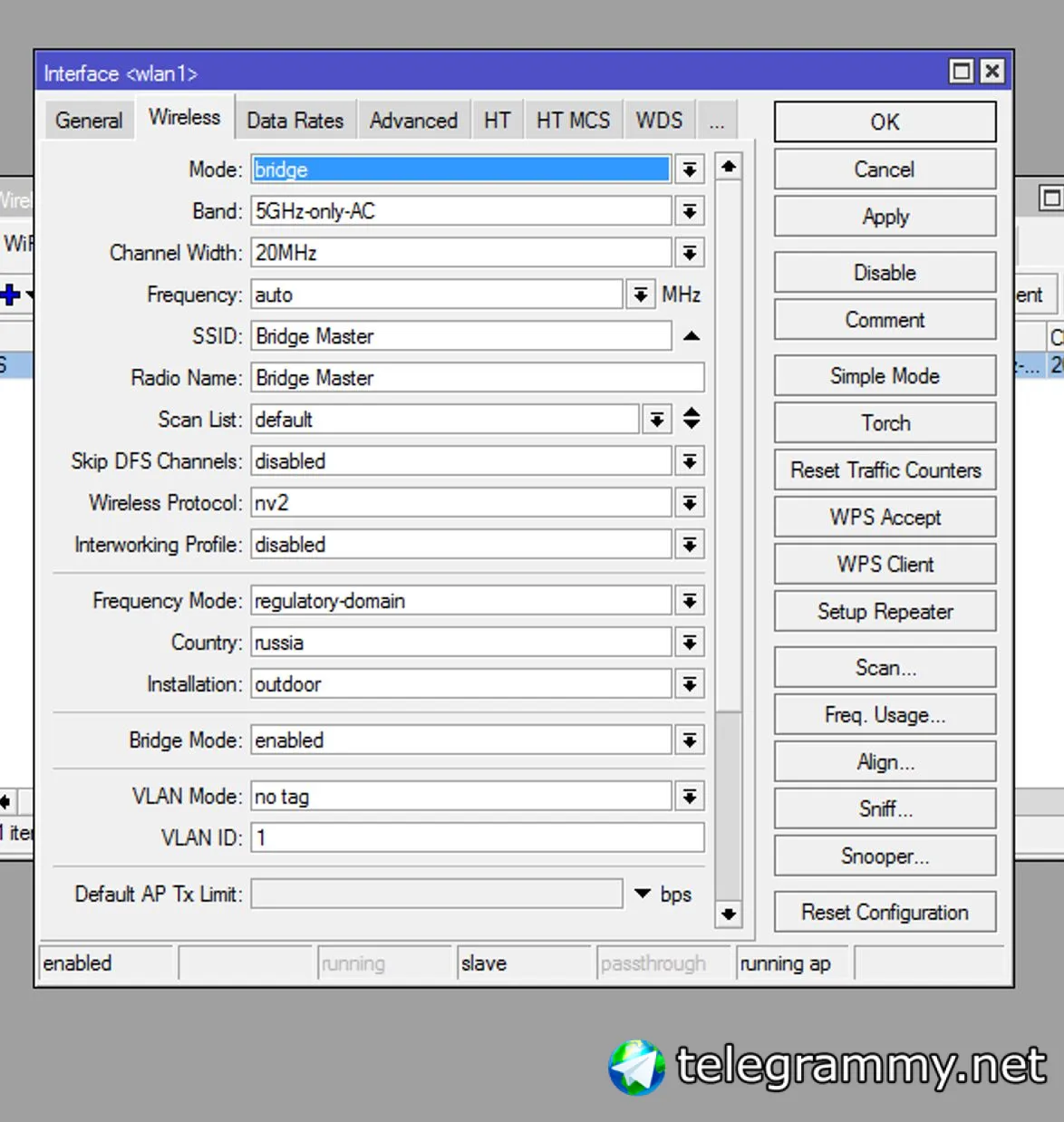Switch to the General tab
Image resolution: width=1064 pixels, height=1122 pixels.
coord(89,121)
